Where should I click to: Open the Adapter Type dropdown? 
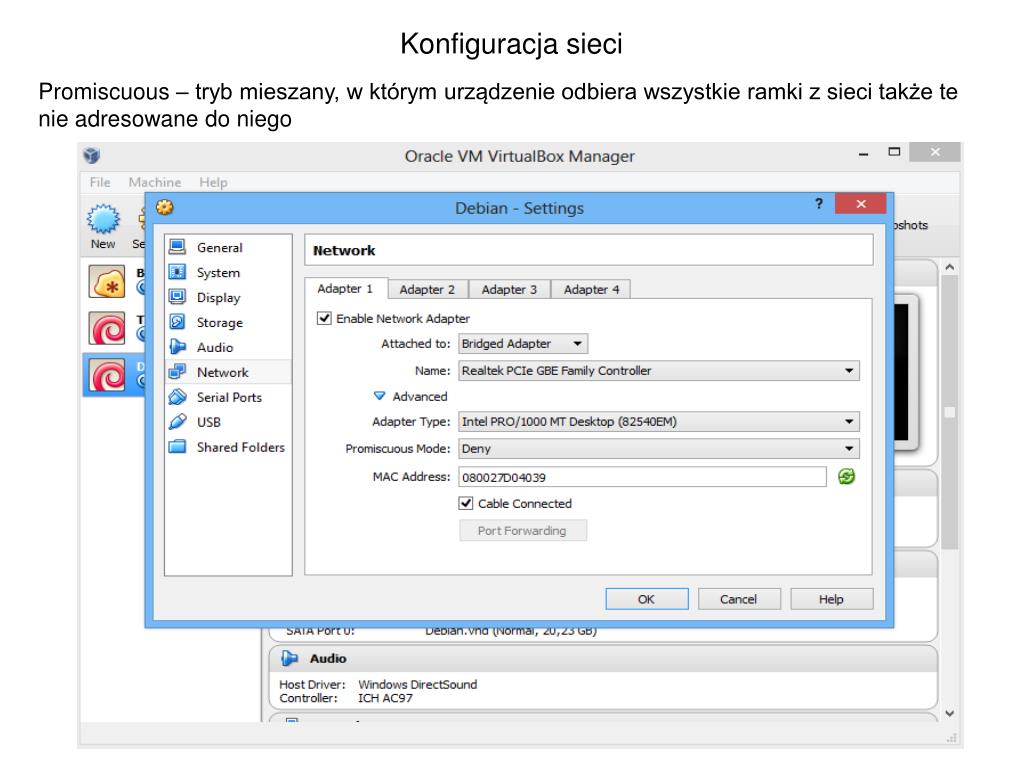point(658,421)
